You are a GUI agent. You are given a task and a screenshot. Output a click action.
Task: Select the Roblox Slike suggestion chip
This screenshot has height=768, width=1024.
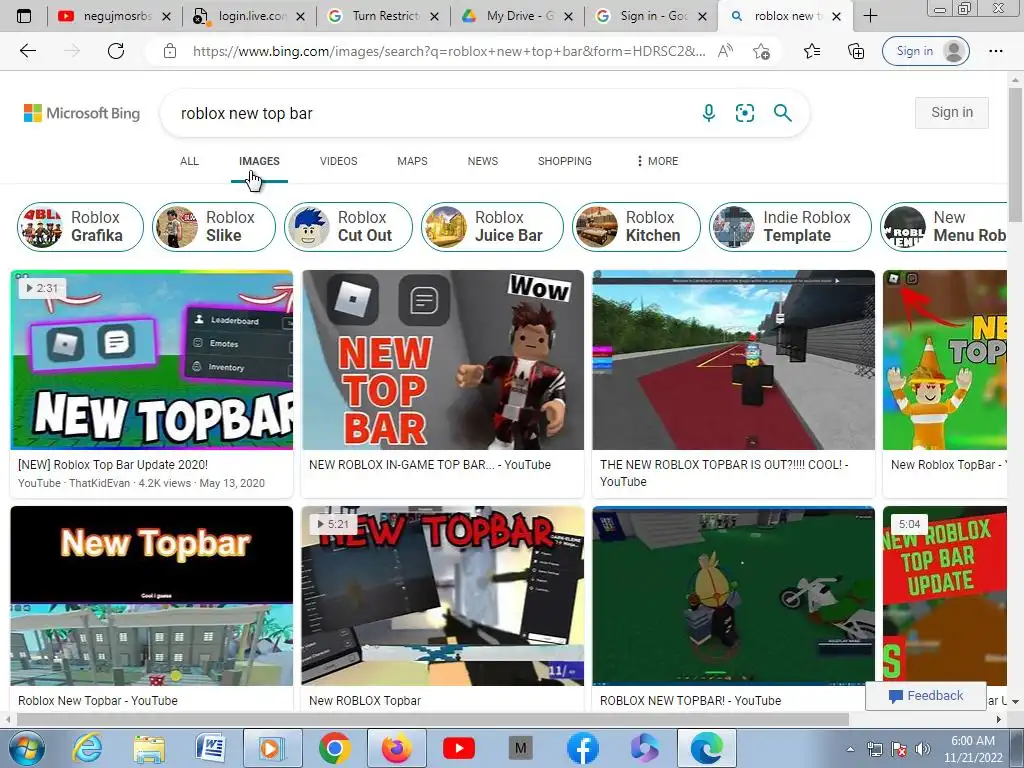click(x=214, y=227)
